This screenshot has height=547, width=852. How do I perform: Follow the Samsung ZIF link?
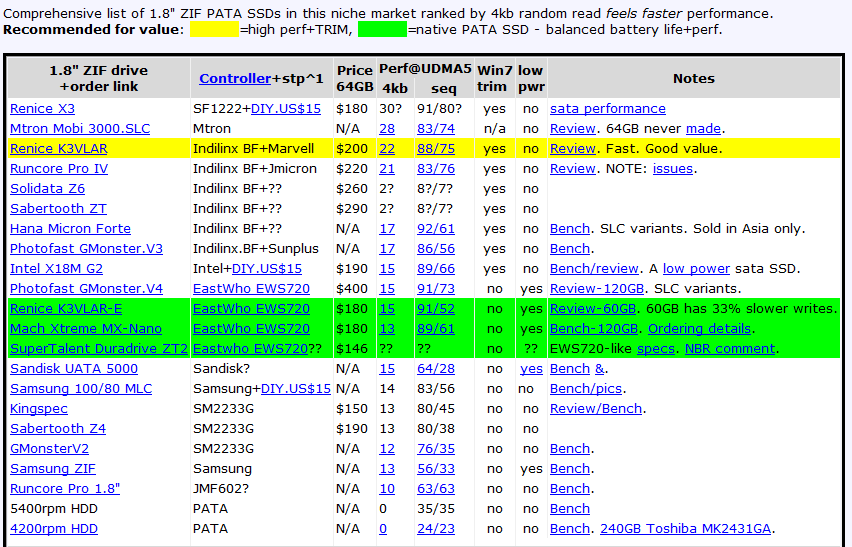coord(53,469)
